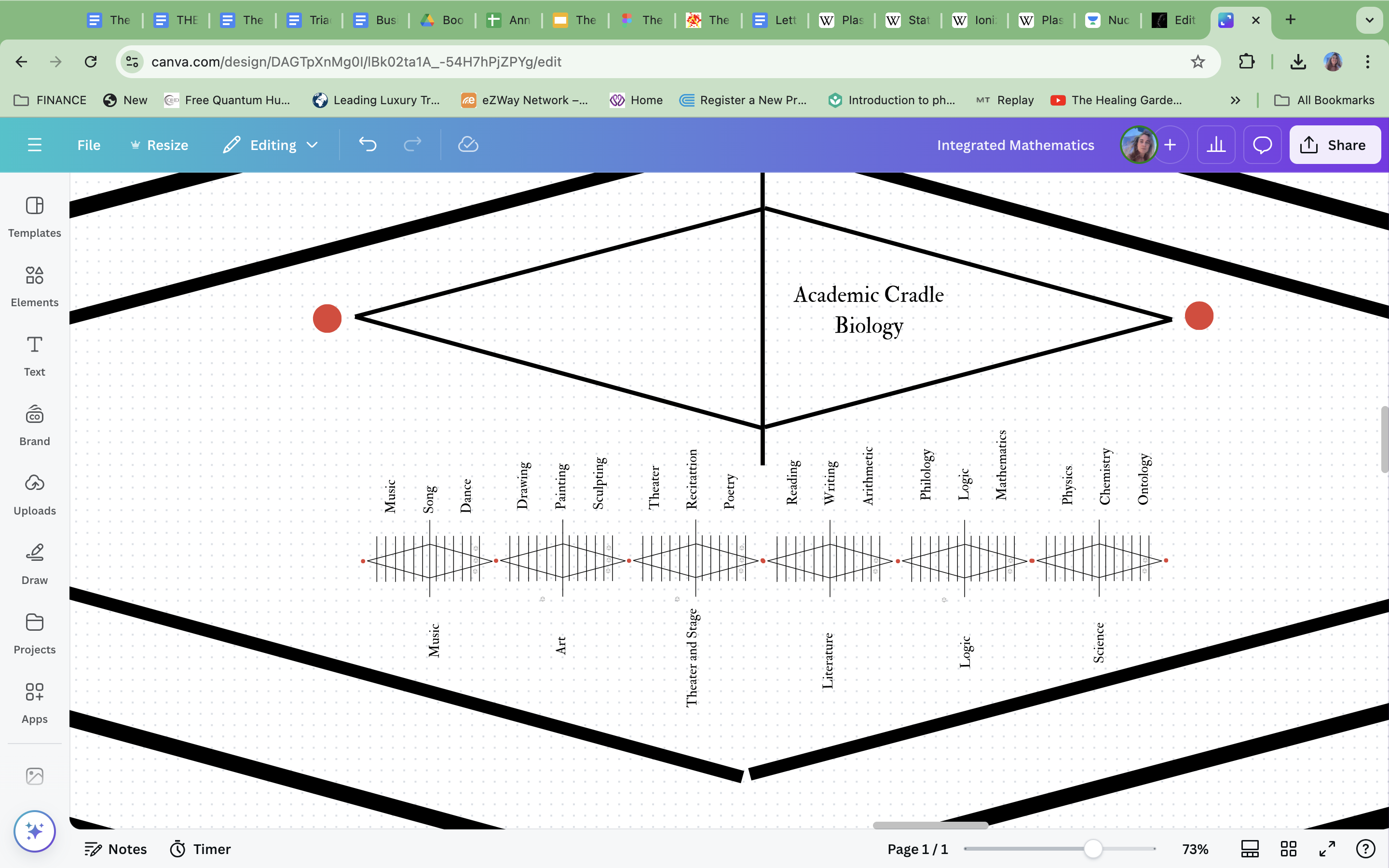Image resolution: width=1389 pixels, height=868 pixels.
Task: Open the Notes panel
Action: point(116,849)
